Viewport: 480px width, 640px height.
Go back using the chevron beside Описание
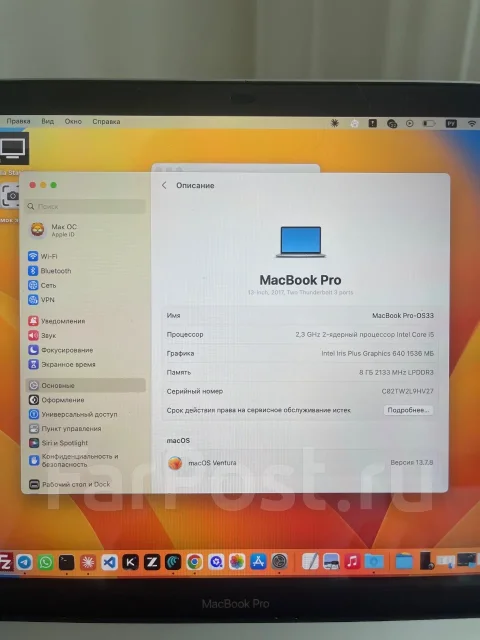click(164, 185)
